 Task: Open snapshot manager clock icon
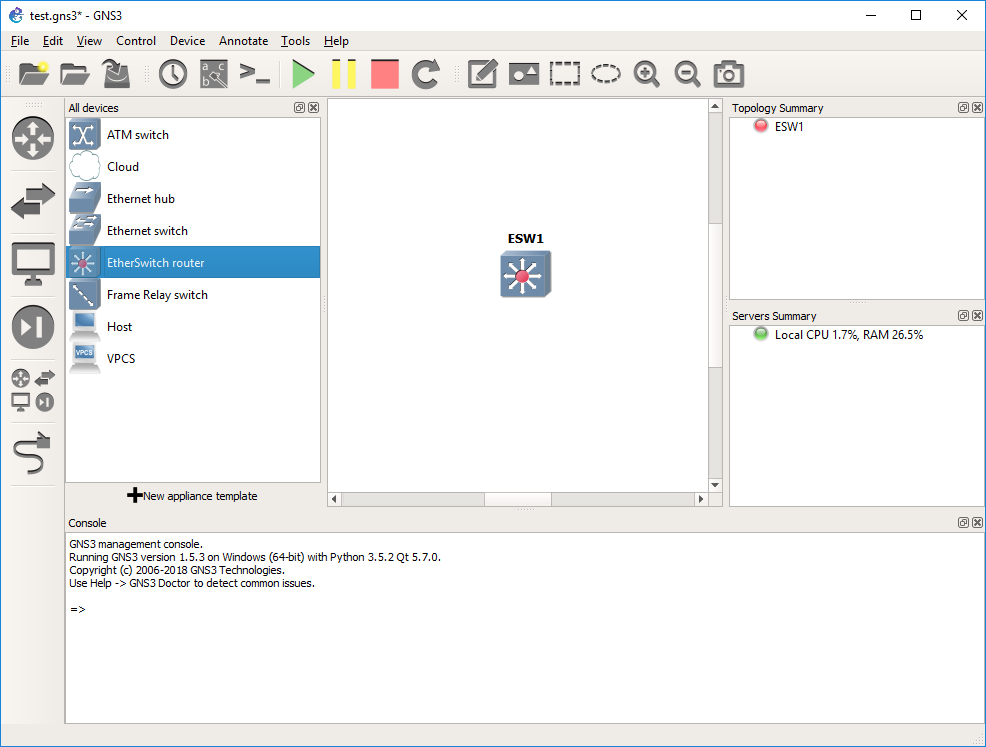tap(173, 74)
